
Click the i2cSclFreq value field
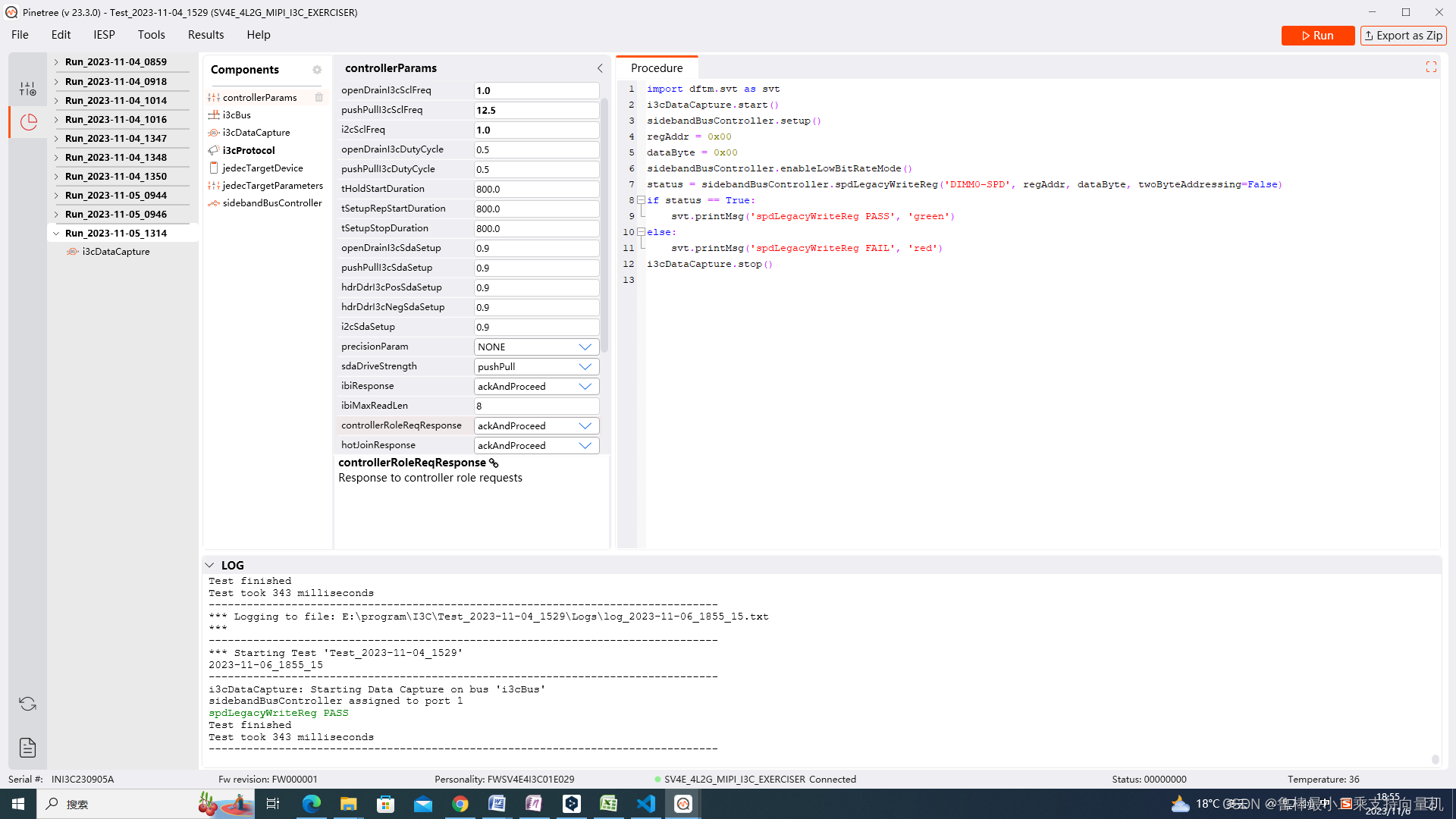536,130
